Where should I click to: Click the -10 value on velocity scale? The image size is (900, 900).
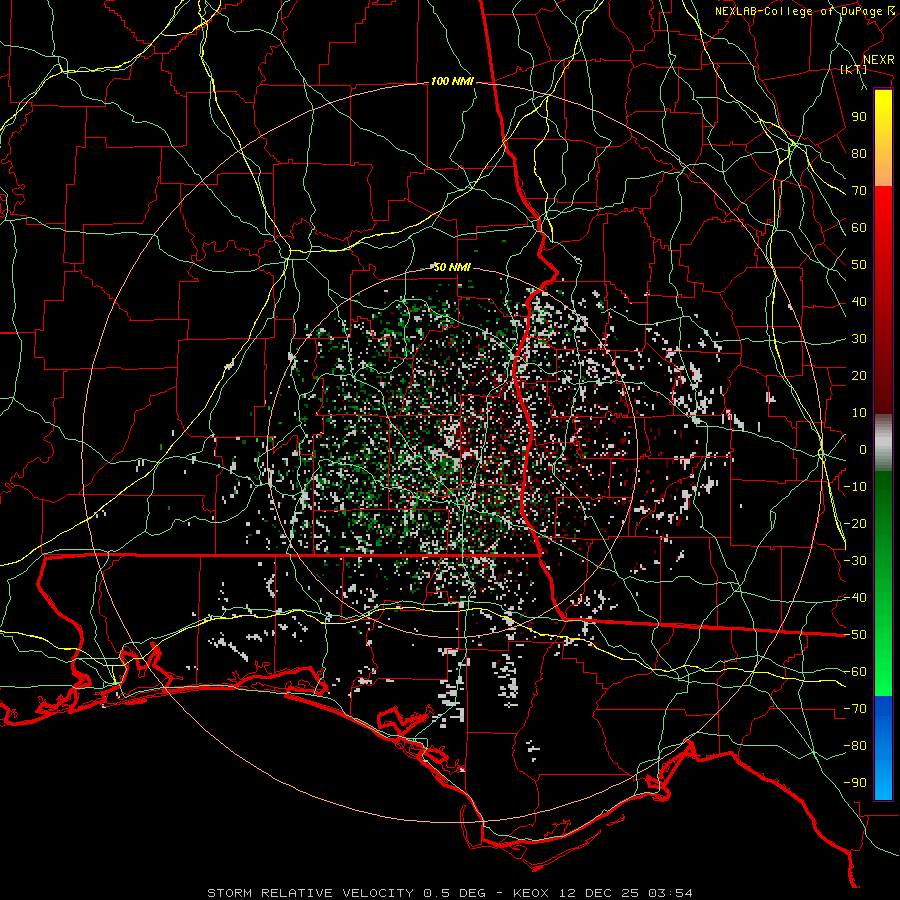855,487
